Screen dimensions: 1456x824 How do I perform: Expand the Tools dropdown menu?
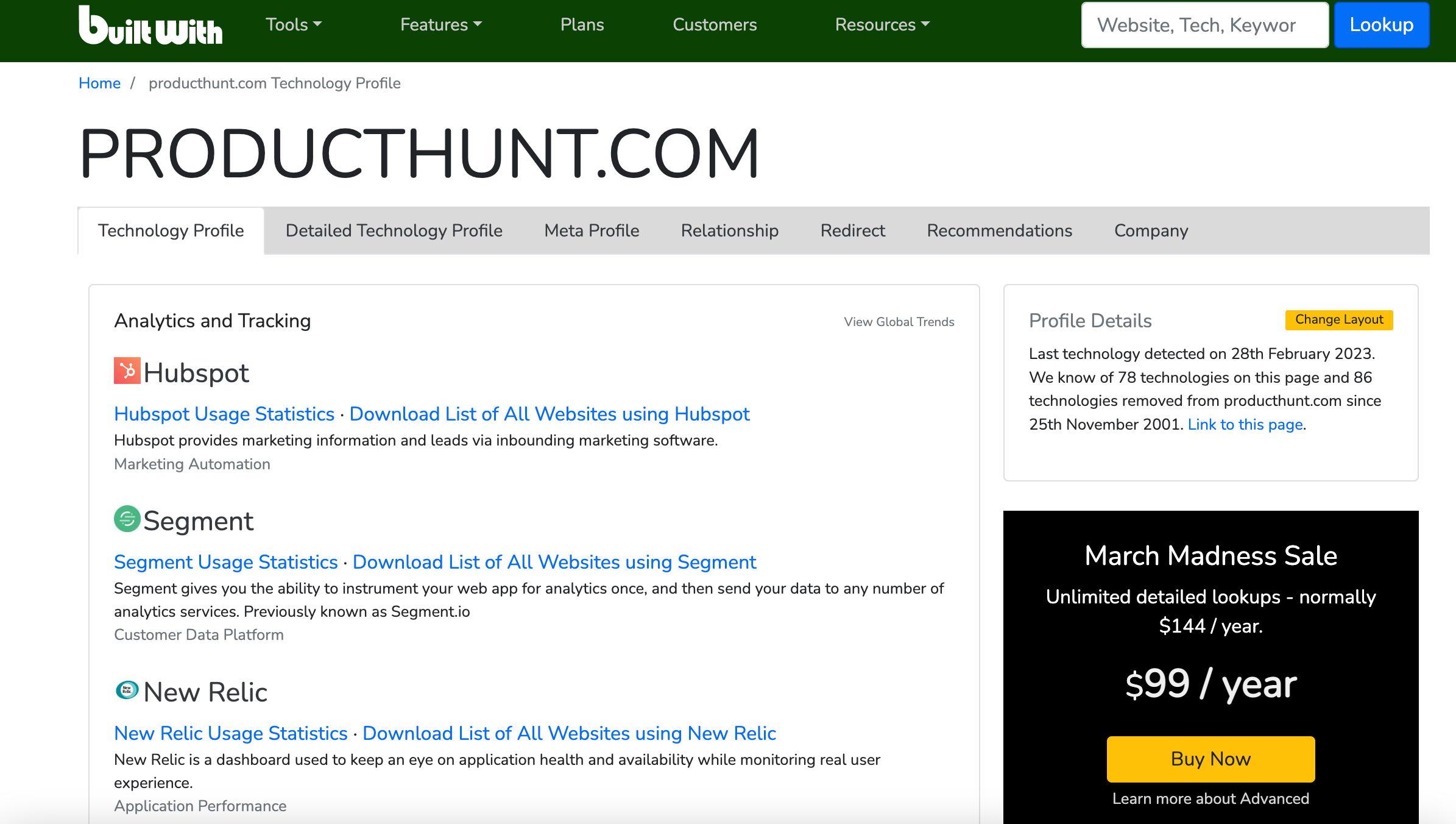pos(293,24)
